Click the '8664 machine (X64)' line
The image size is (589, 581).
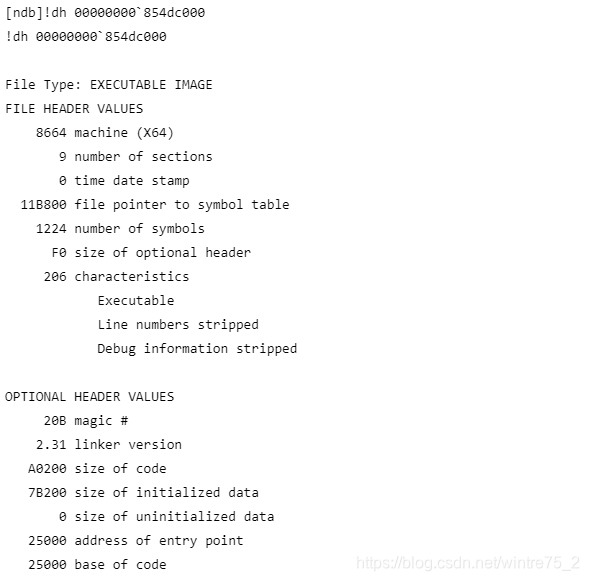click(x=104, y=133)
